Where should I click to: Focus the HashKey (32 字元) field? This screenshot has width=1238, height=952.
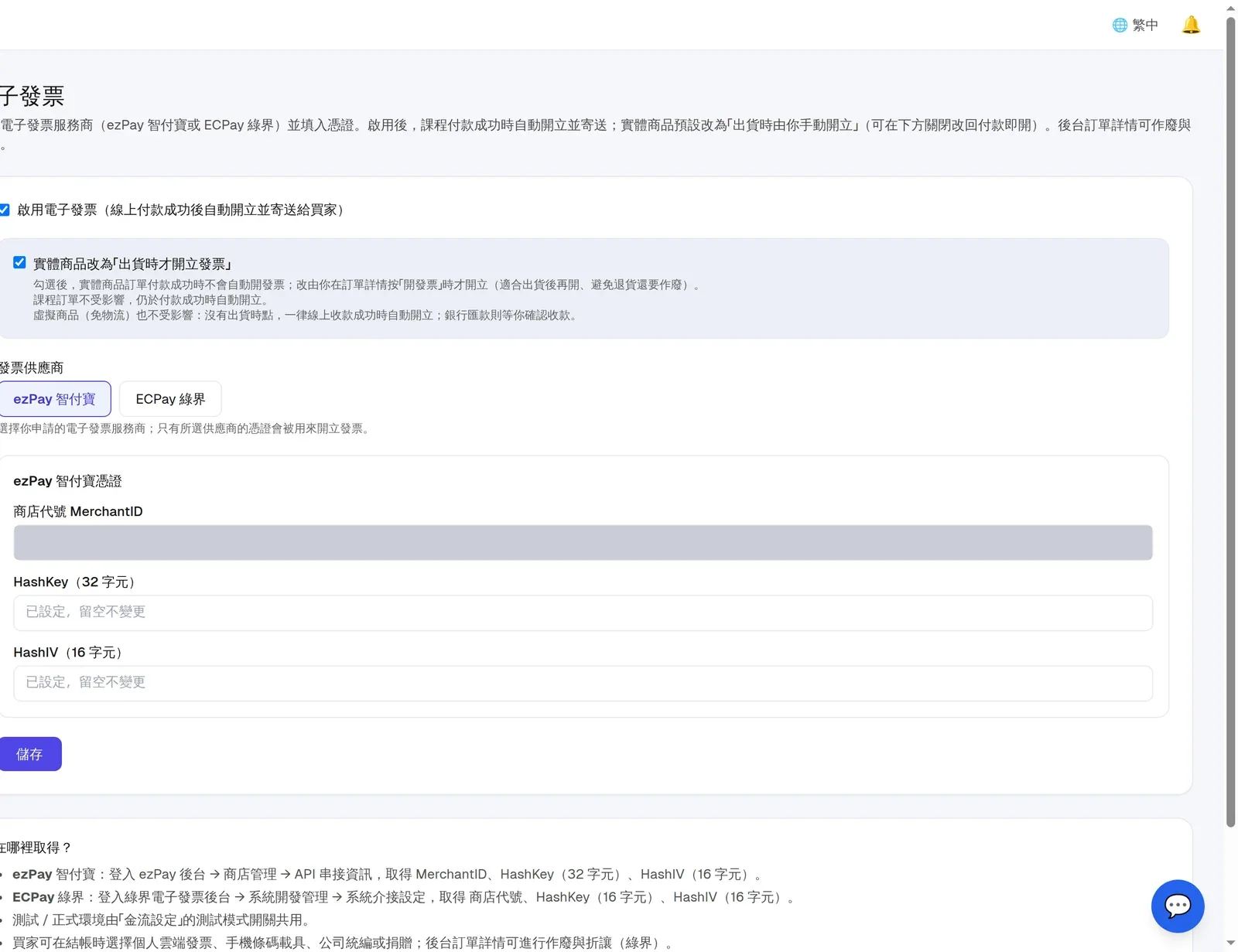[583, 612]
